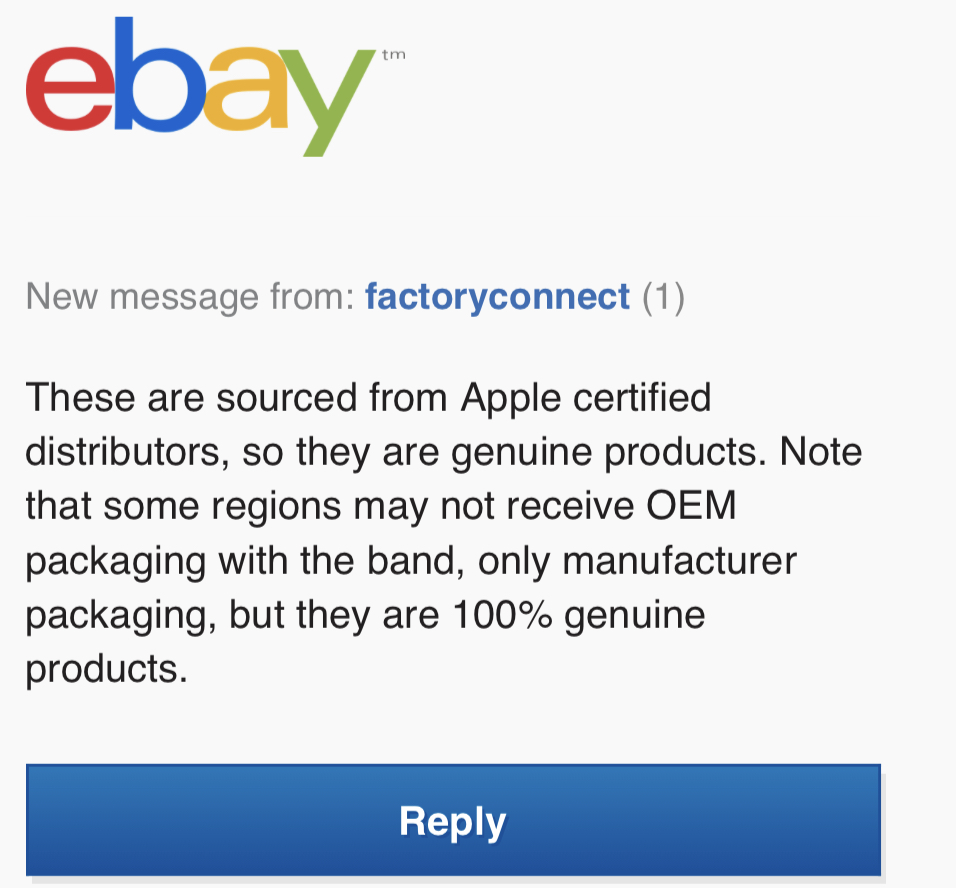Open the factoryconnect seller profile link
The width and height of the screenshot is (956, 888).
point(497,297)
